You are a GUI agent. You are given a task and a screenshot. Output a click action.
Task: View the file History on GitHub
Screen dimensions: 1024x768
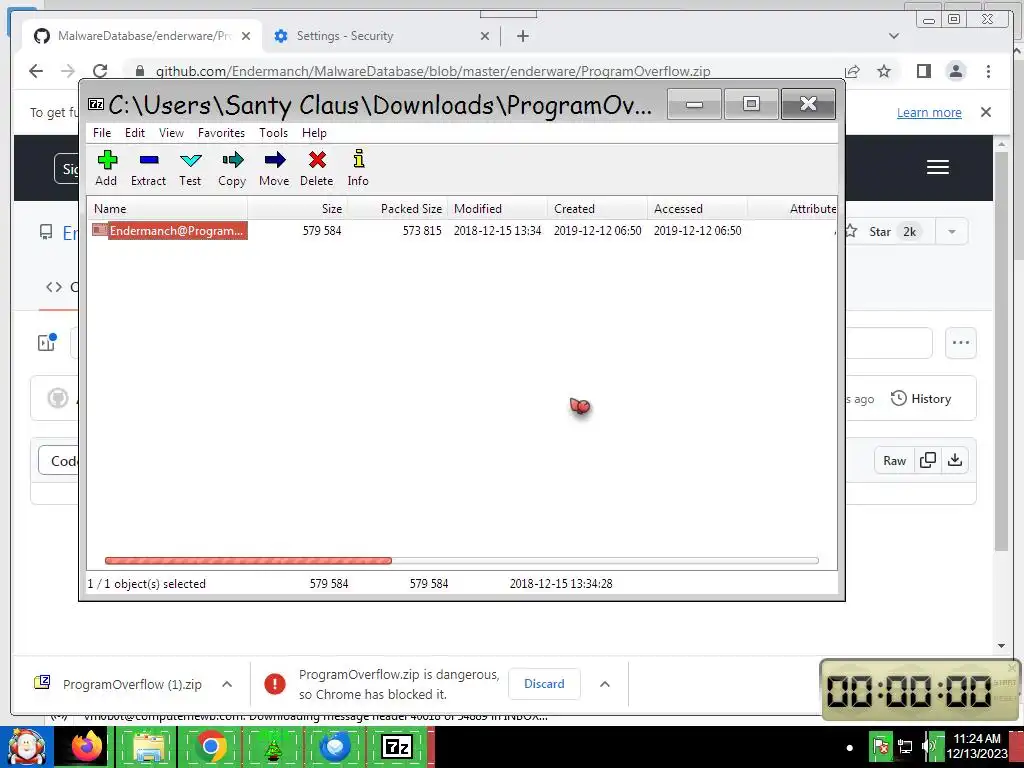point(921,398)
